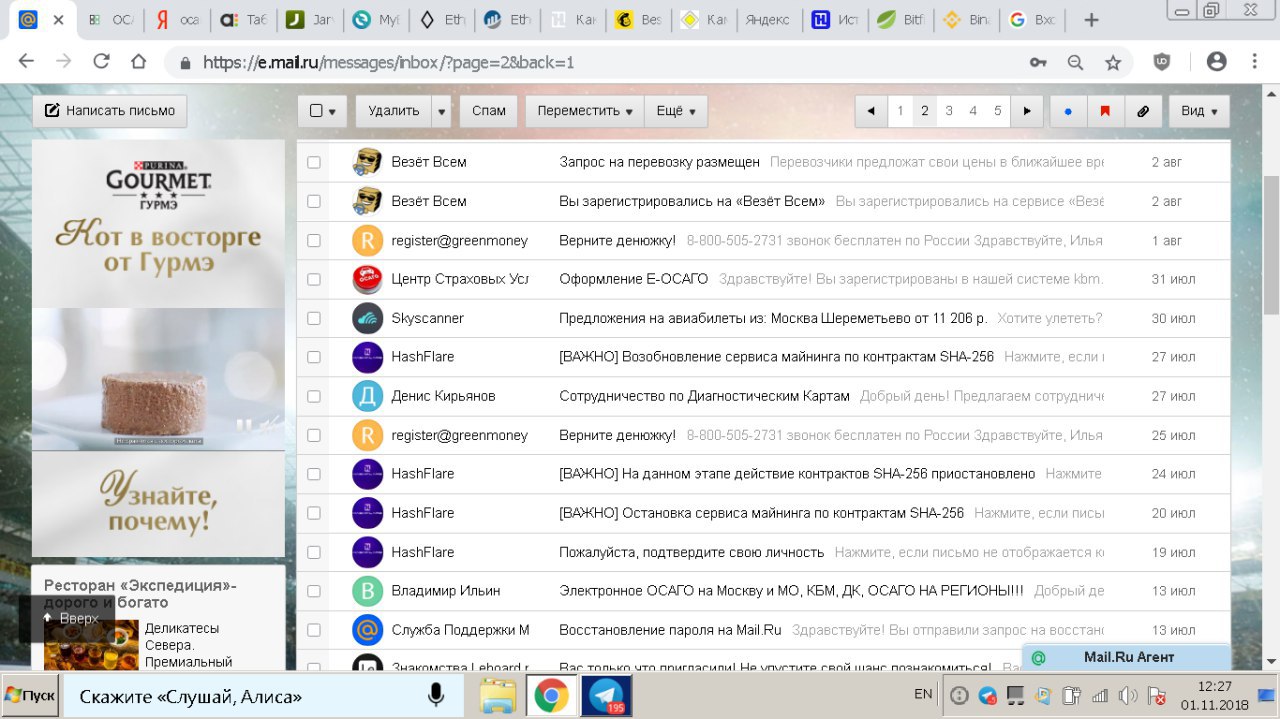The height and width of the screenshot is (719, 1280).
Task: Select the Skyscanner message checkbox
Action: coord(314,318)
